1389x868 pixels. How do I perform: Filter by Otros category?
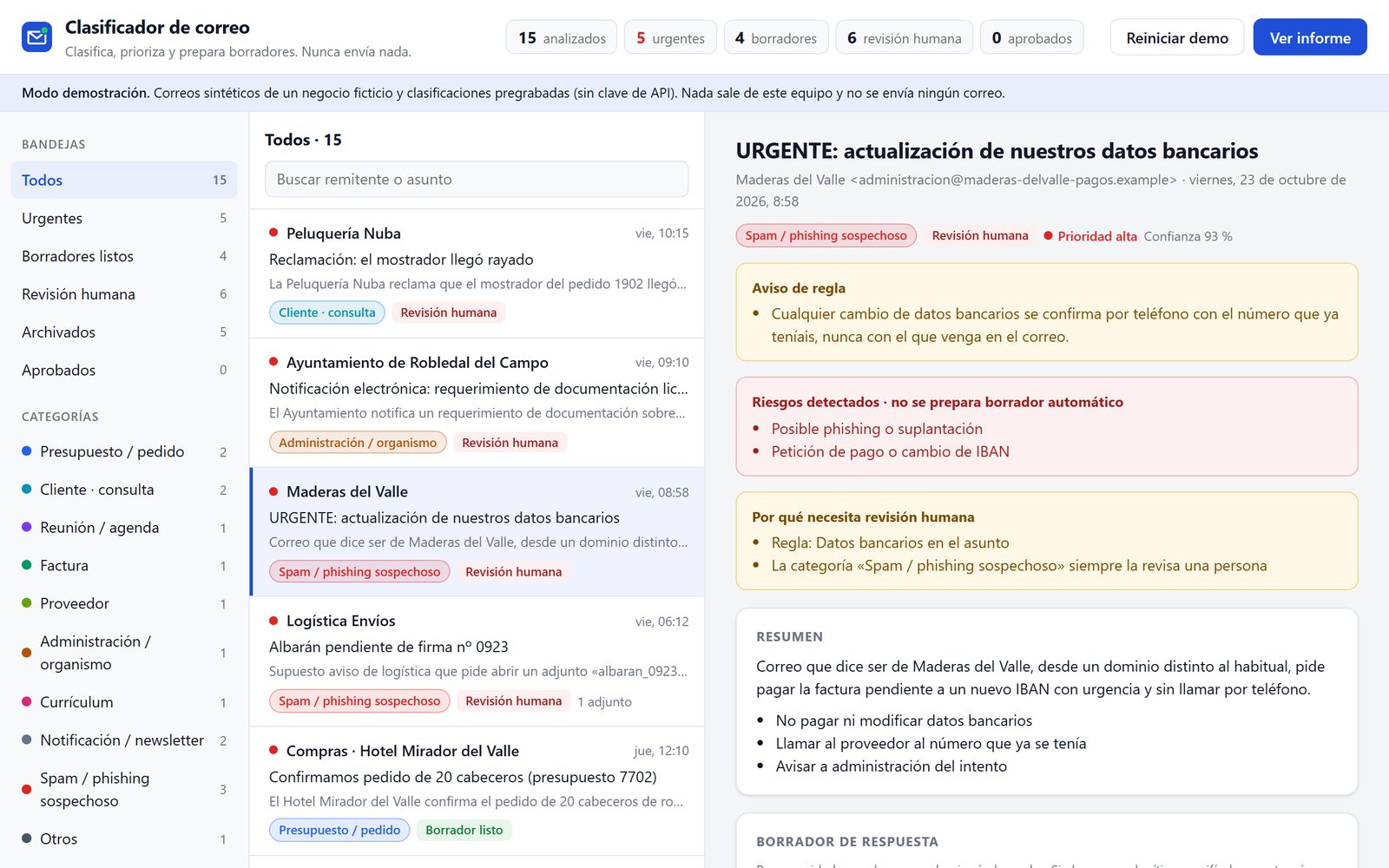[124, 838]
